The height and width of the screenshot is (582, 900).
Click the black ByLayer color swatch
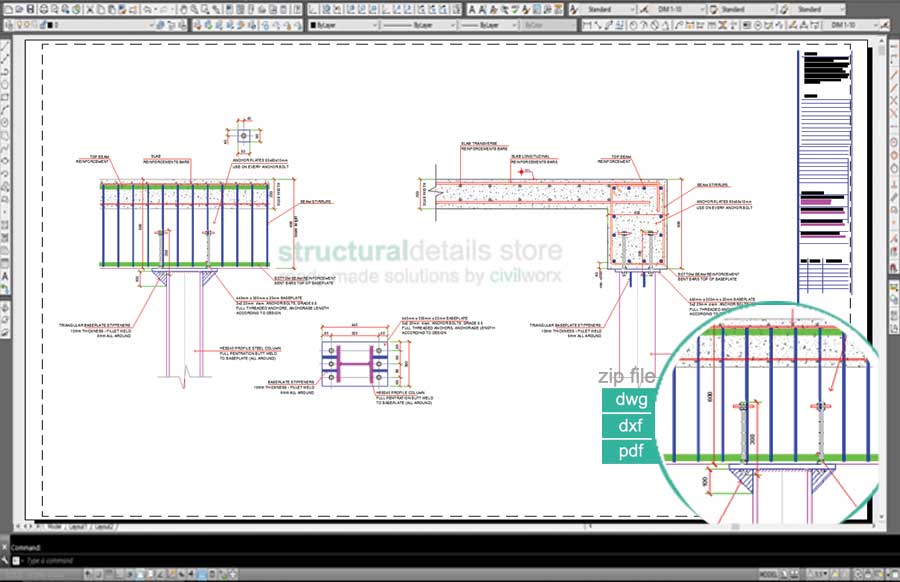[313, 24]
